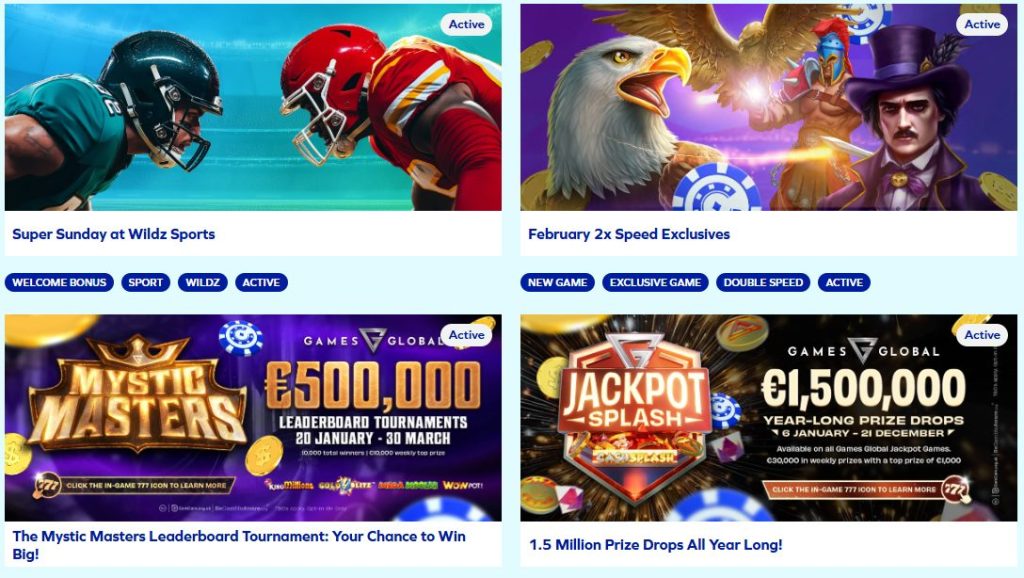Filter by the WILDZ tag

[x=202, y=282]
